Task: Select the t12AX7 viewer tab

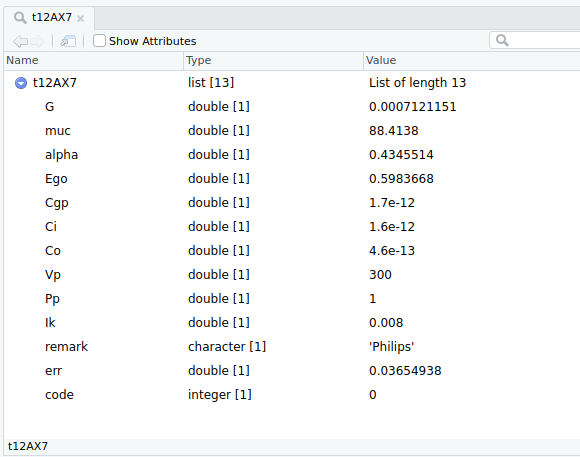Action: 49,18
